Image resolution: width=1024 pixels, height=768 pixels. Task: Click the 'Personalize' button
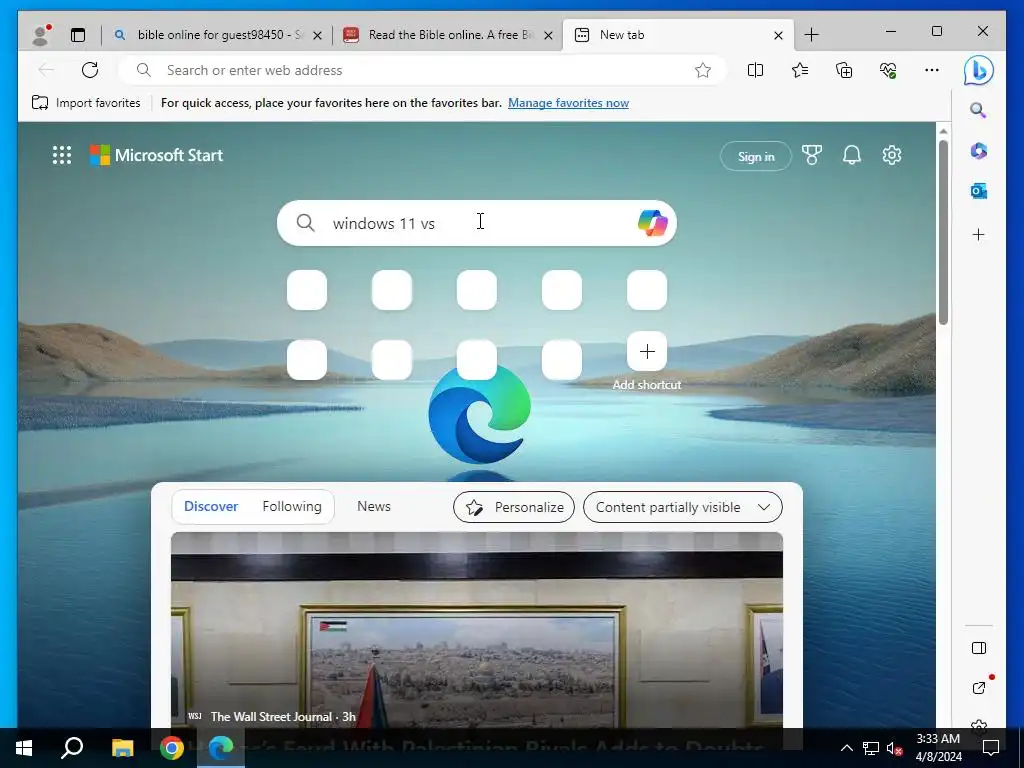514,507
